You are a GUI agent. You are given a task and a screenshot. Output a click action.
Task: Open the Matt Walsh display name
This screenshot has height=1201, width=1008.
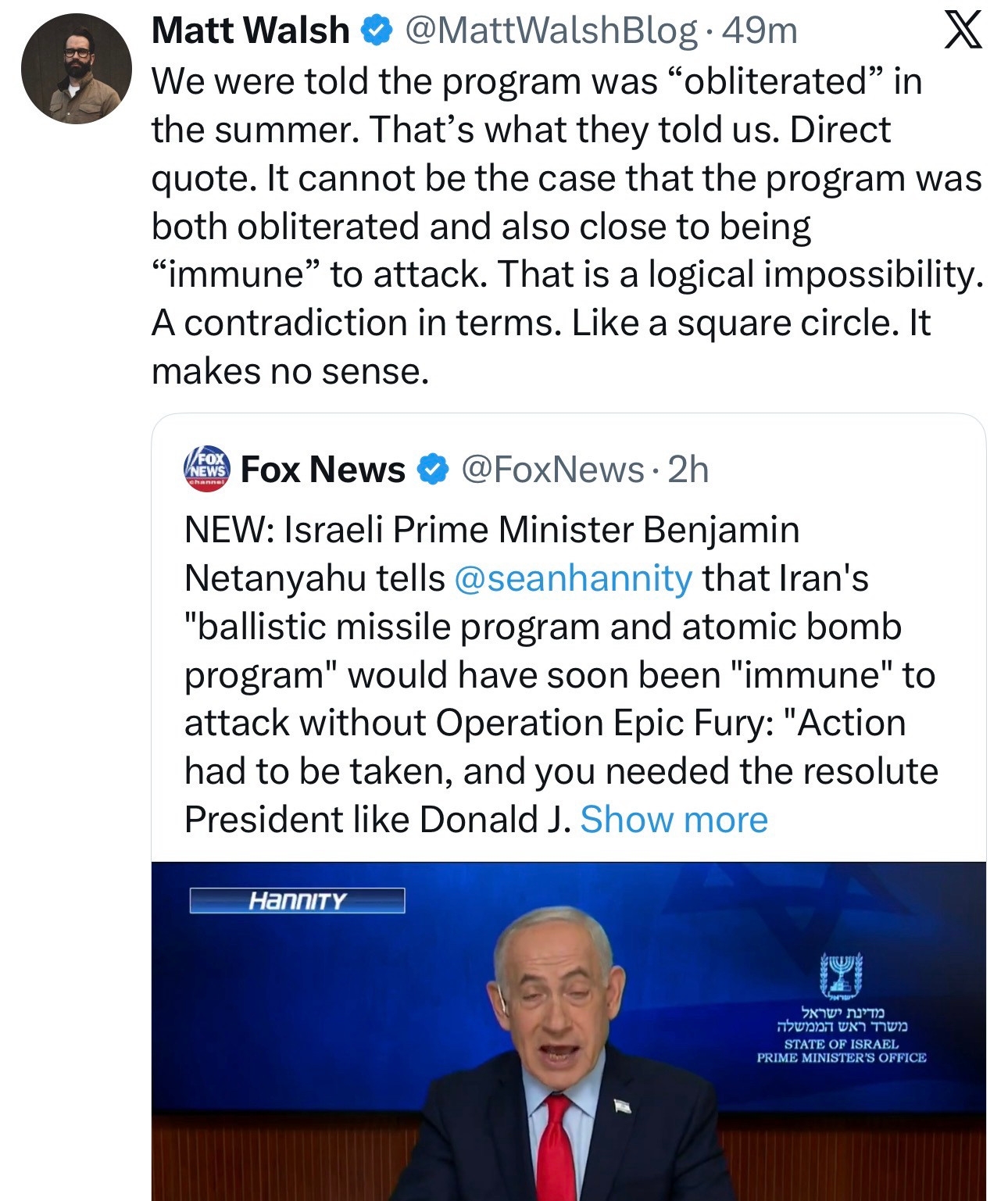pos(250,31)
